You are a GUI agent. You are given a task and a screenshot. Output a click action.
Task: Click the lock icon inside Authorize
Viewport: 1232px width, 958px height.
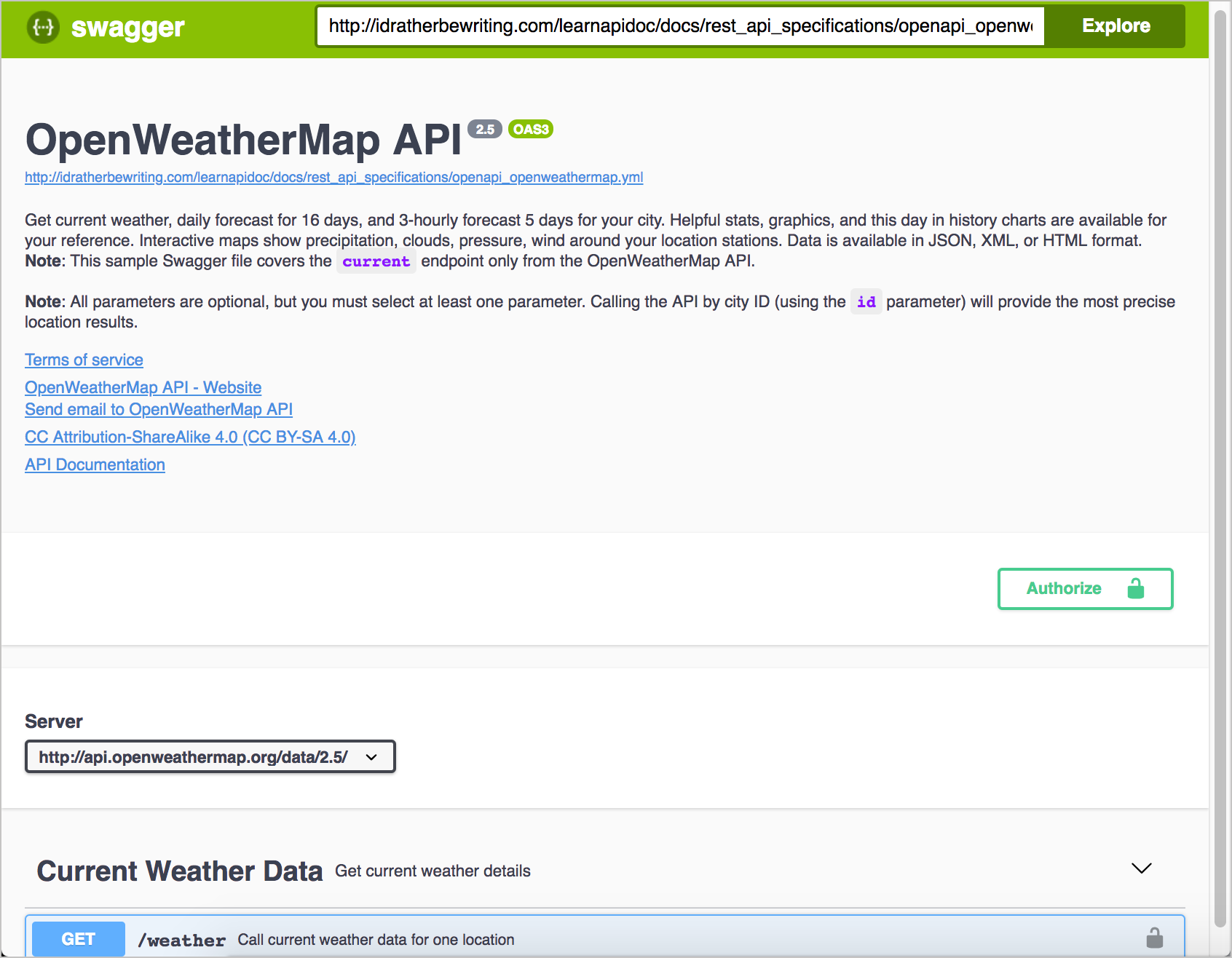click(1136, 588)
